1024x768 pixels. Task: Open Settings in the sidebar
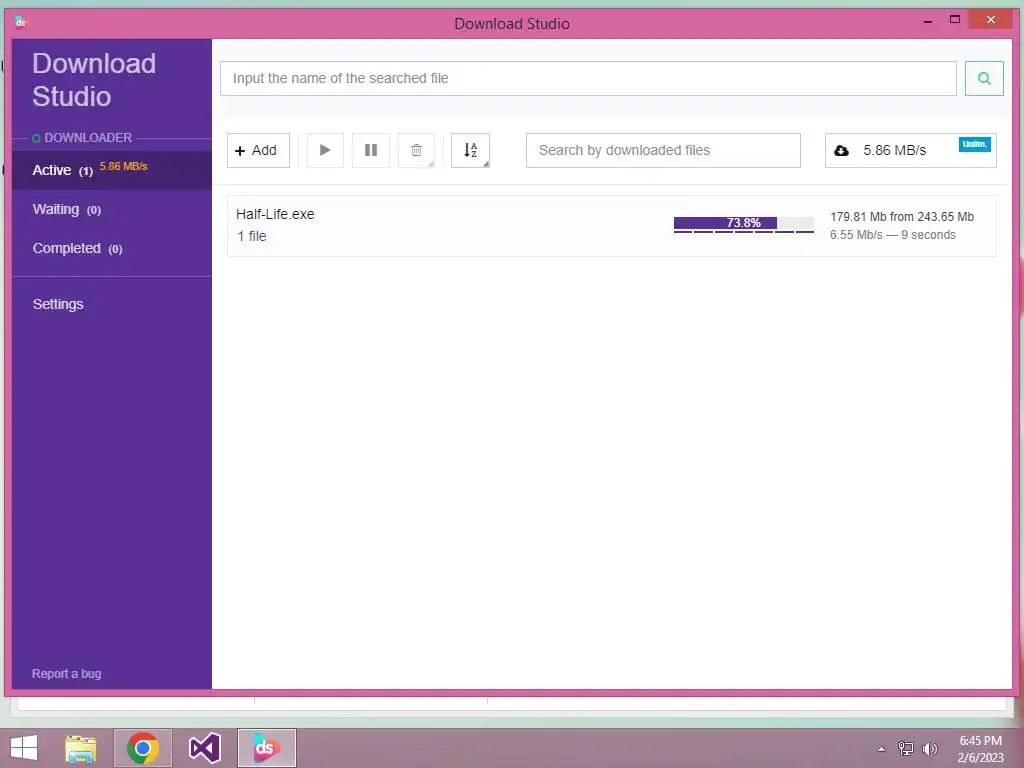point(58,304)
